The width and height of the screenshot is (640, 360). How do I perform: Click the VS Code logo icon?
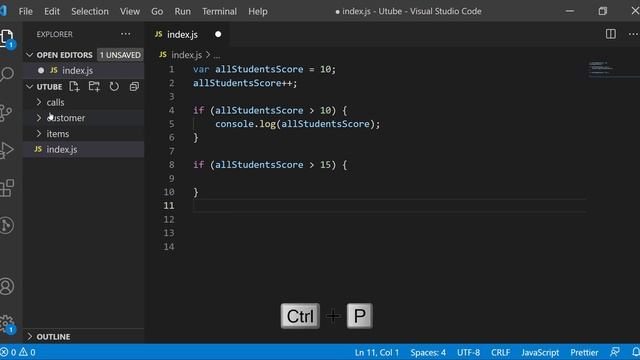tap(3, 11)
